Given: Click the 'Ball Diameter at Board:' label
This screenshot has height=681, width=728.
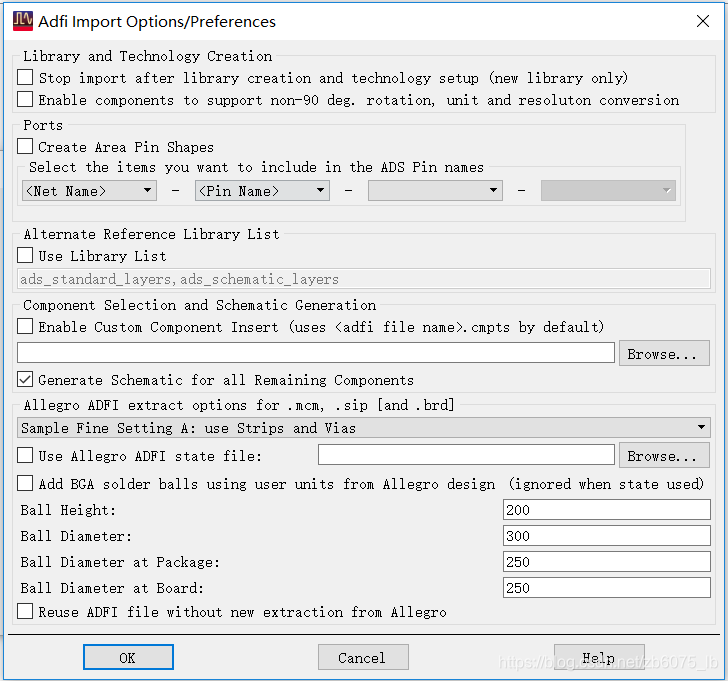Looking at the screenshot, I should (112, 588).
